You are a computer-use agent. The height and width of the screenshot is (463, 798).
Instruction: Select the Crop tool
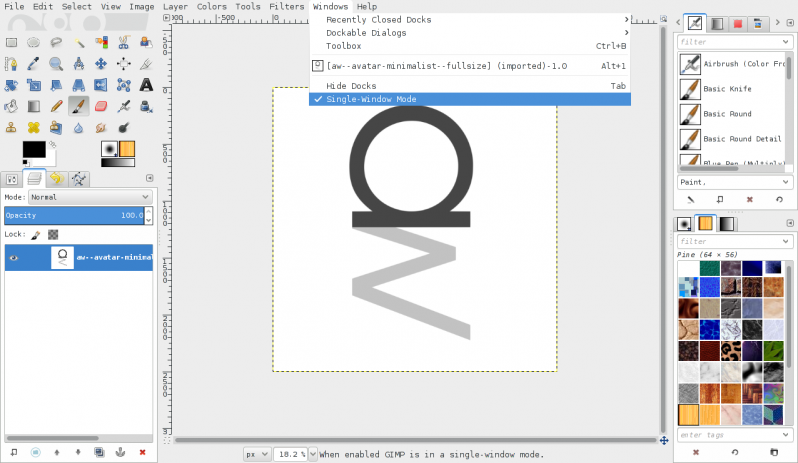146,64
